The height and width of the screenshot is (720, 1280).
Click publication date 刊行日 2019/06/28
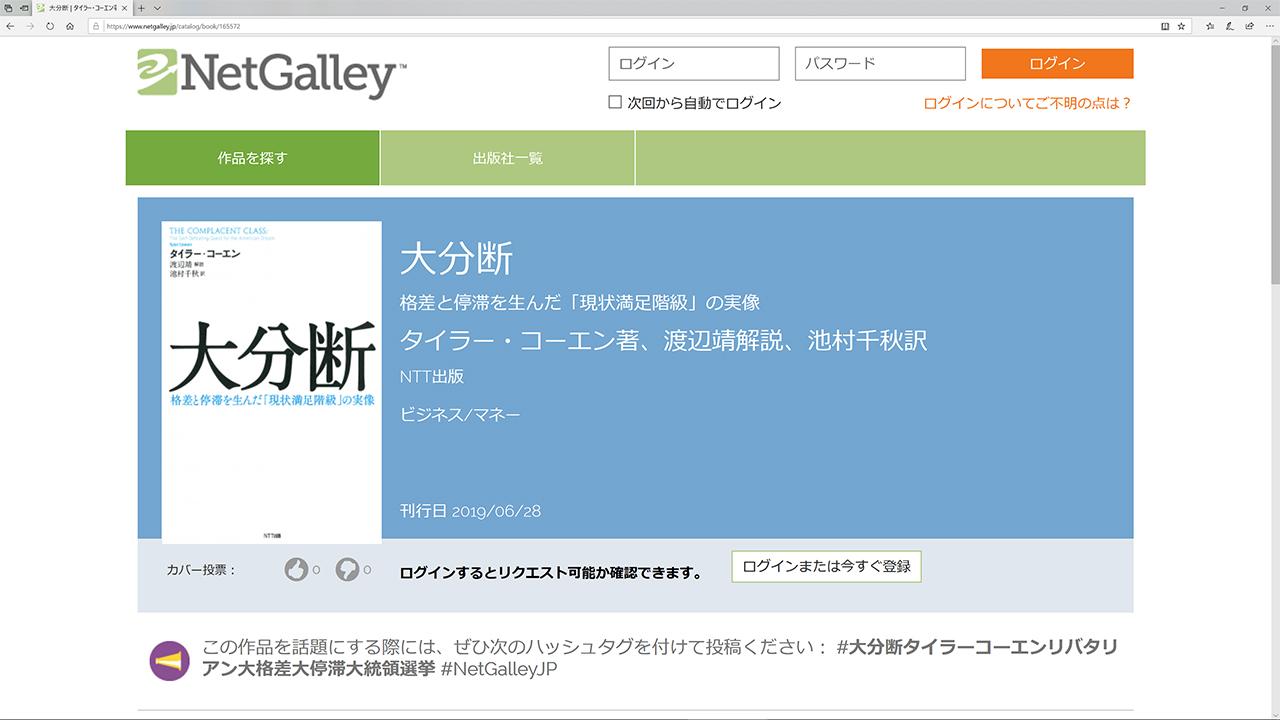tap(470, 511)
